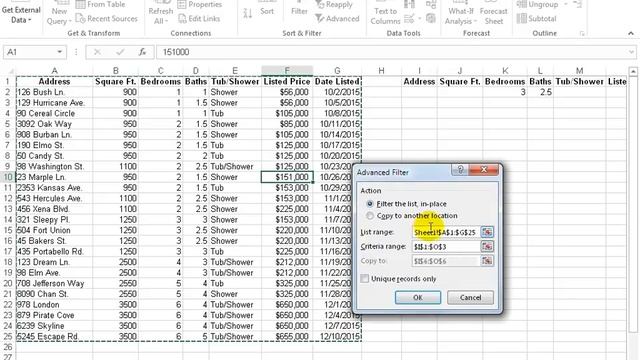Click the List range input field

click(445, 232)
